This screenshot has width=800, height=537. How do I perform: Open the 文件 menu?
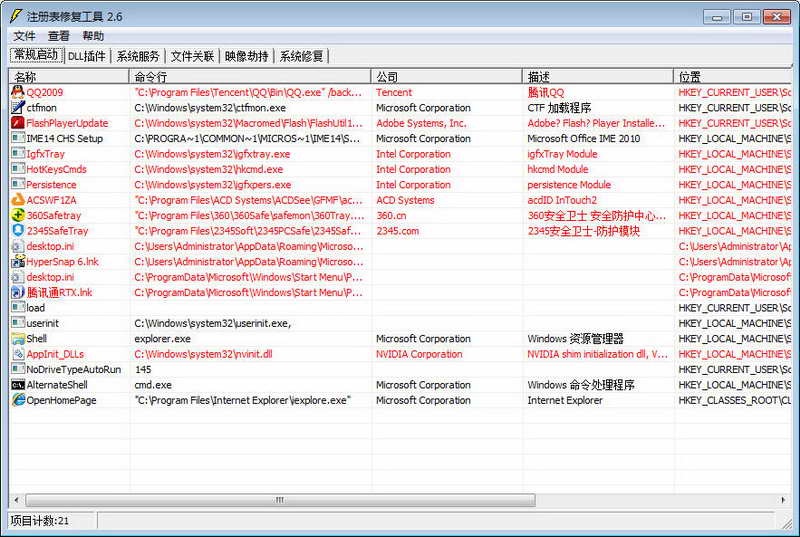coord(24,36)
